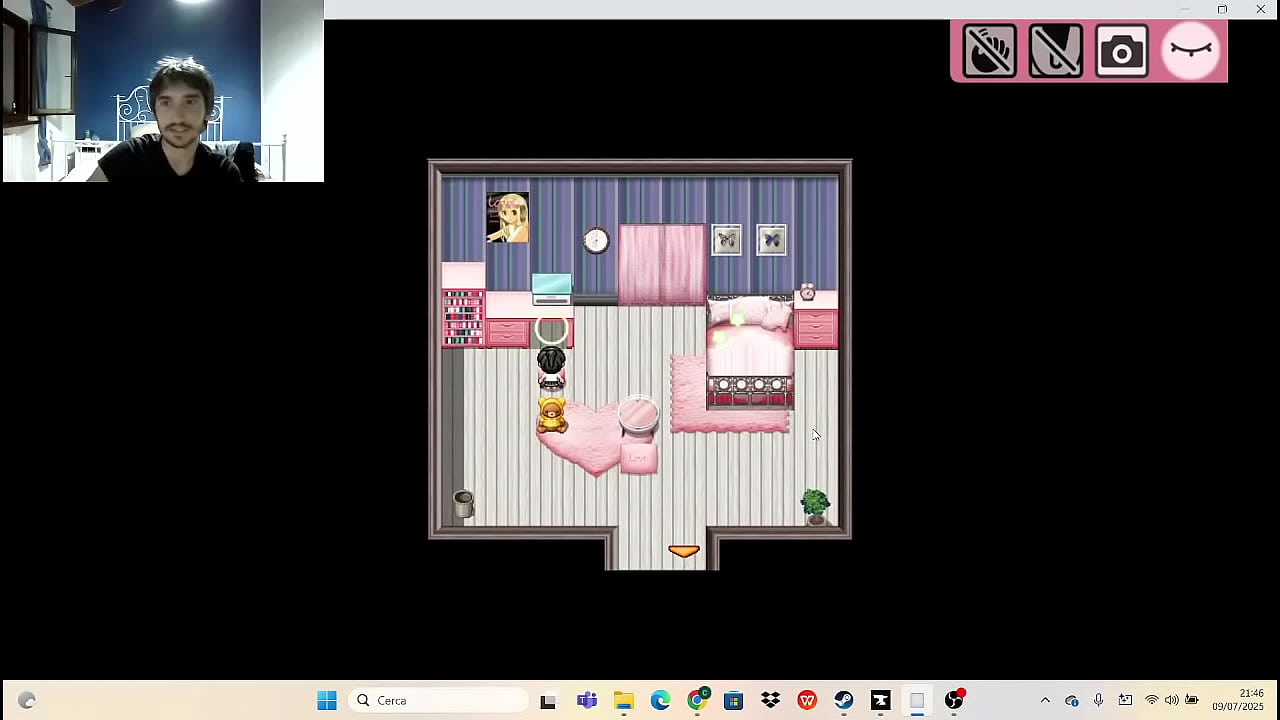Open Steam from the taskbar
This screenshot has width=1280, height=720.
[844, 701]
